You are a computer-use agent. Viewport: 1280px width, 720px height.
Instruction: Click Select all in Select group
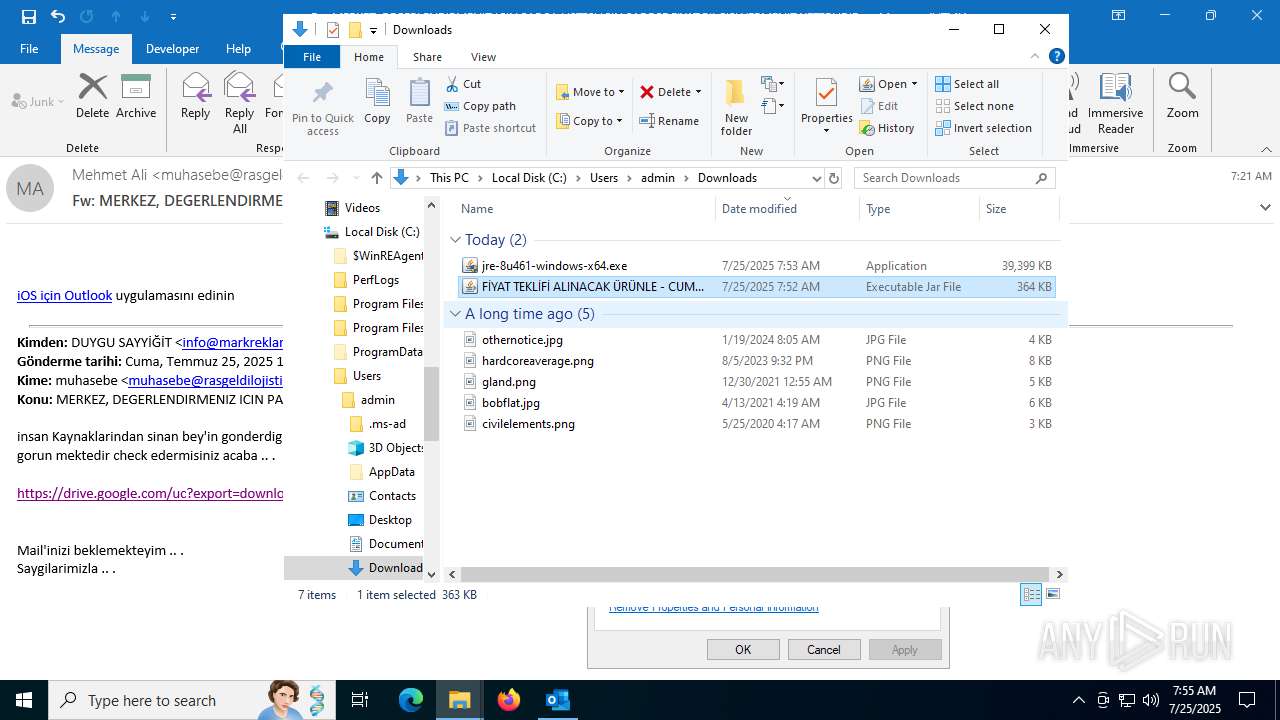click(x=967, y=84)
